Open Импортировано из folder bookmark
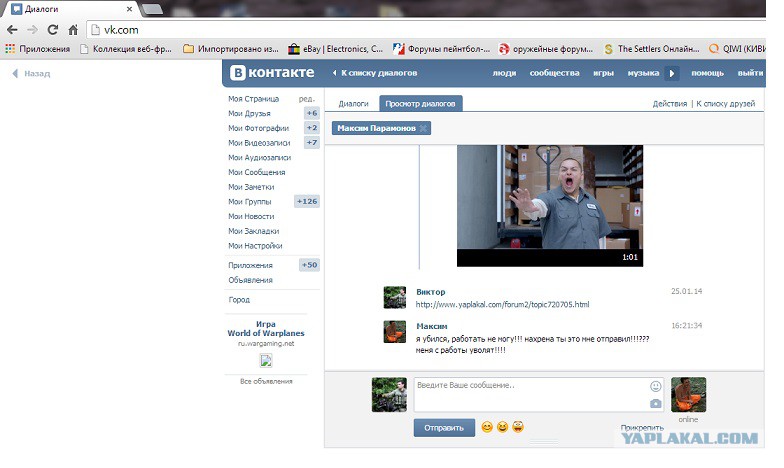 click(231, 49)
